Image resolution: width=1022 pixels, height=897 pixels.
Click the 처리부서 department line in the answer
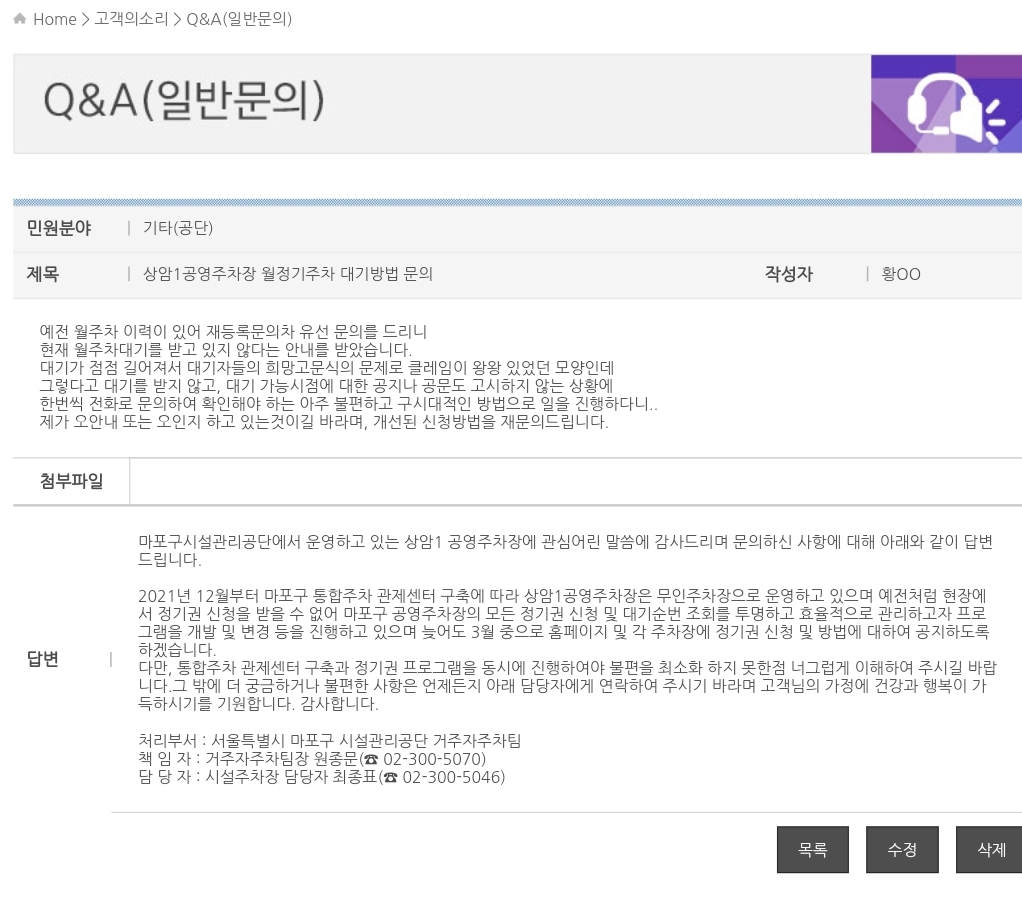[x=330, y=741]
